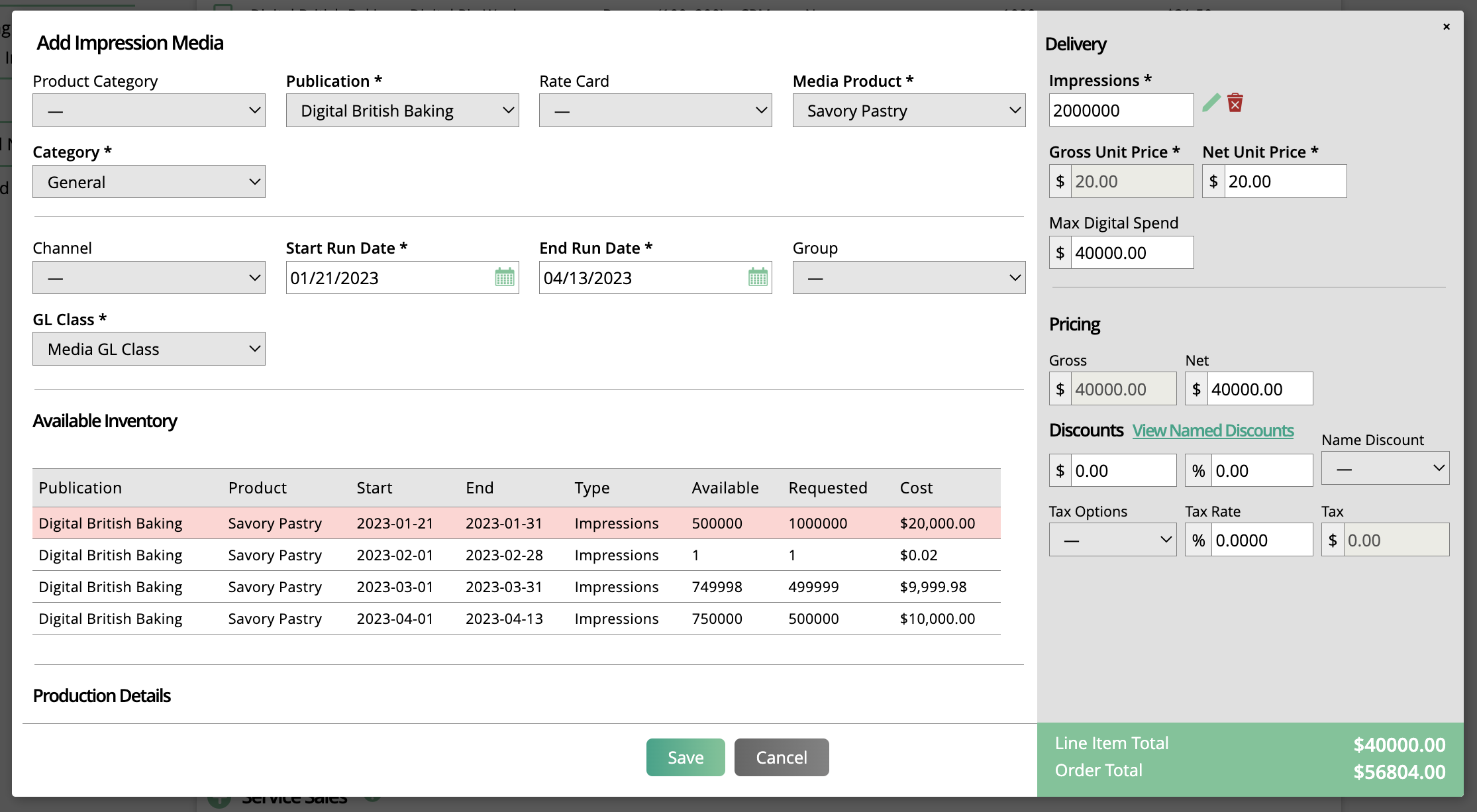The width and height of the screenshot is (1477, 812).
Task: Click the Cancel button
Action: coord(782,757)
